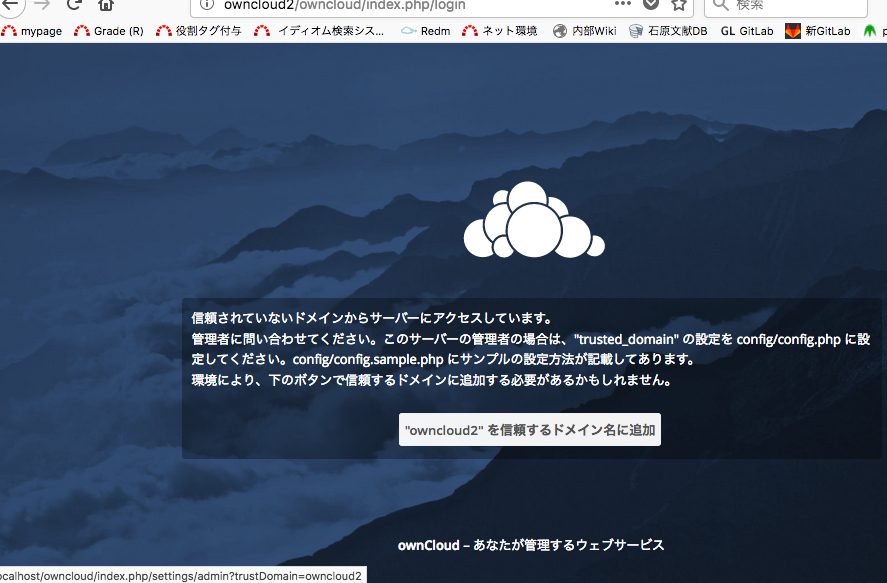Open the ネット環境 bookmark

(500, 31)
